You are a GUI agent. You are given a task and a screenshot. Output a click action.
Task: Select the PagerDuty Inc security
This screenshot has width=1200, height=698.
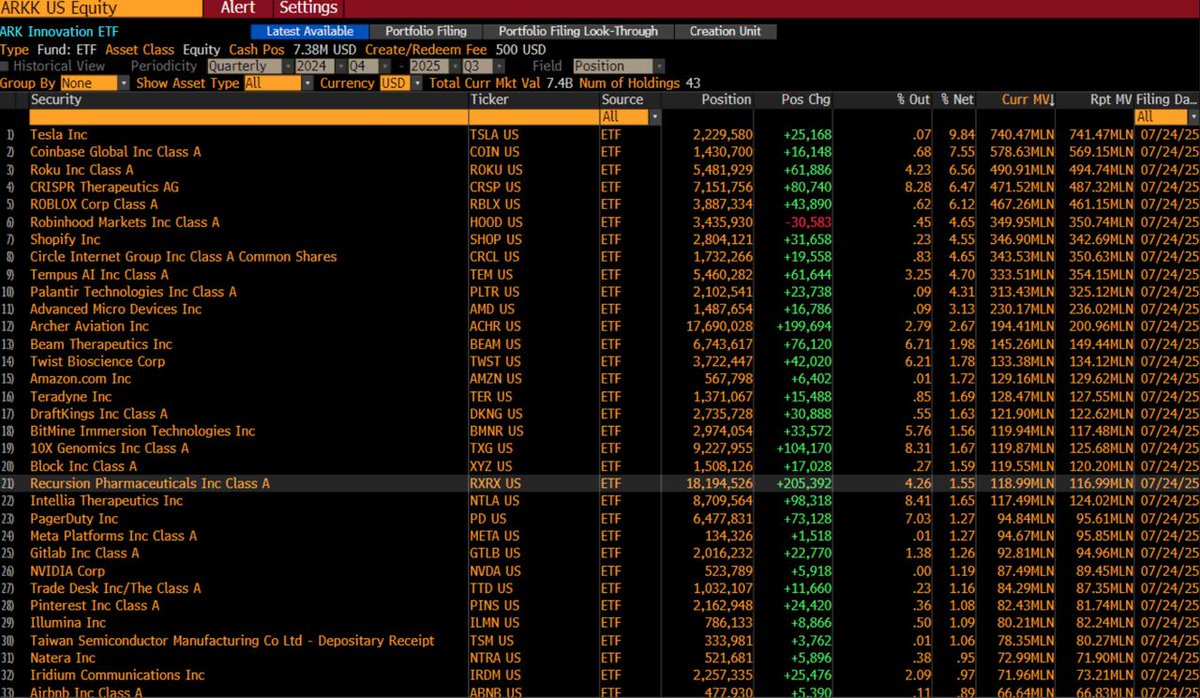click(74, 518)
